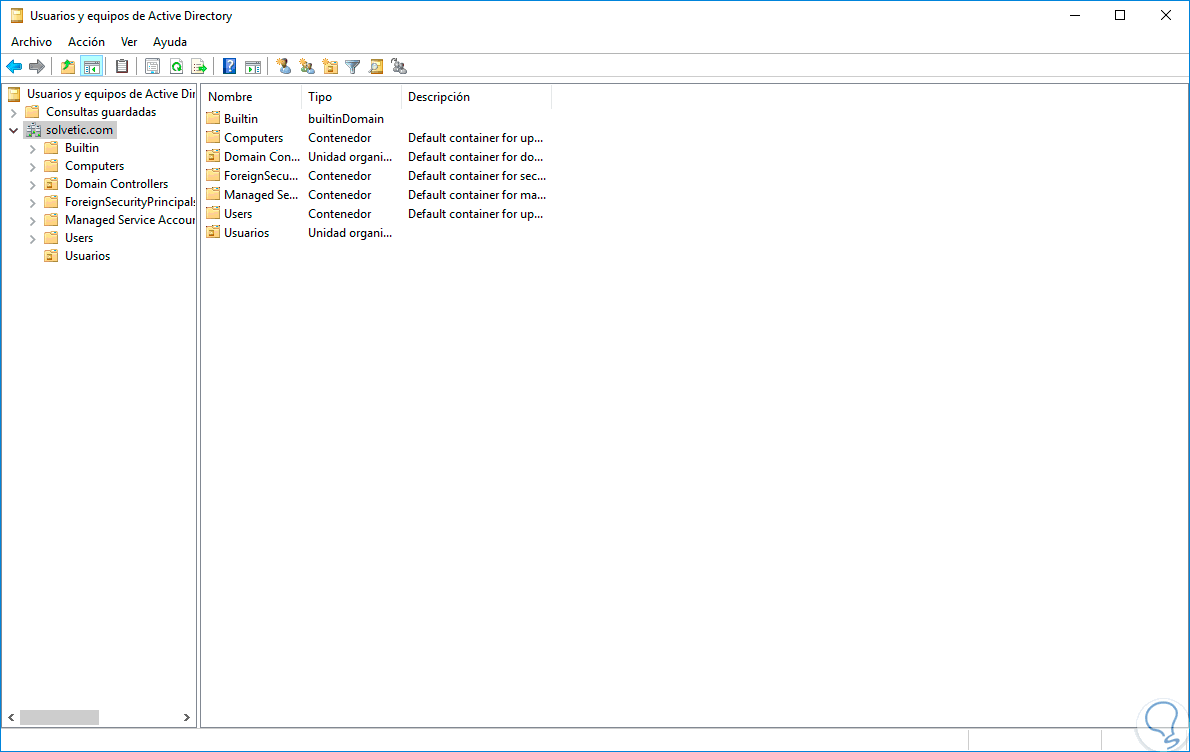Click the clipboard paste toolbar icon
This screenshot has width=1190, height=752.
coord(121,67)
